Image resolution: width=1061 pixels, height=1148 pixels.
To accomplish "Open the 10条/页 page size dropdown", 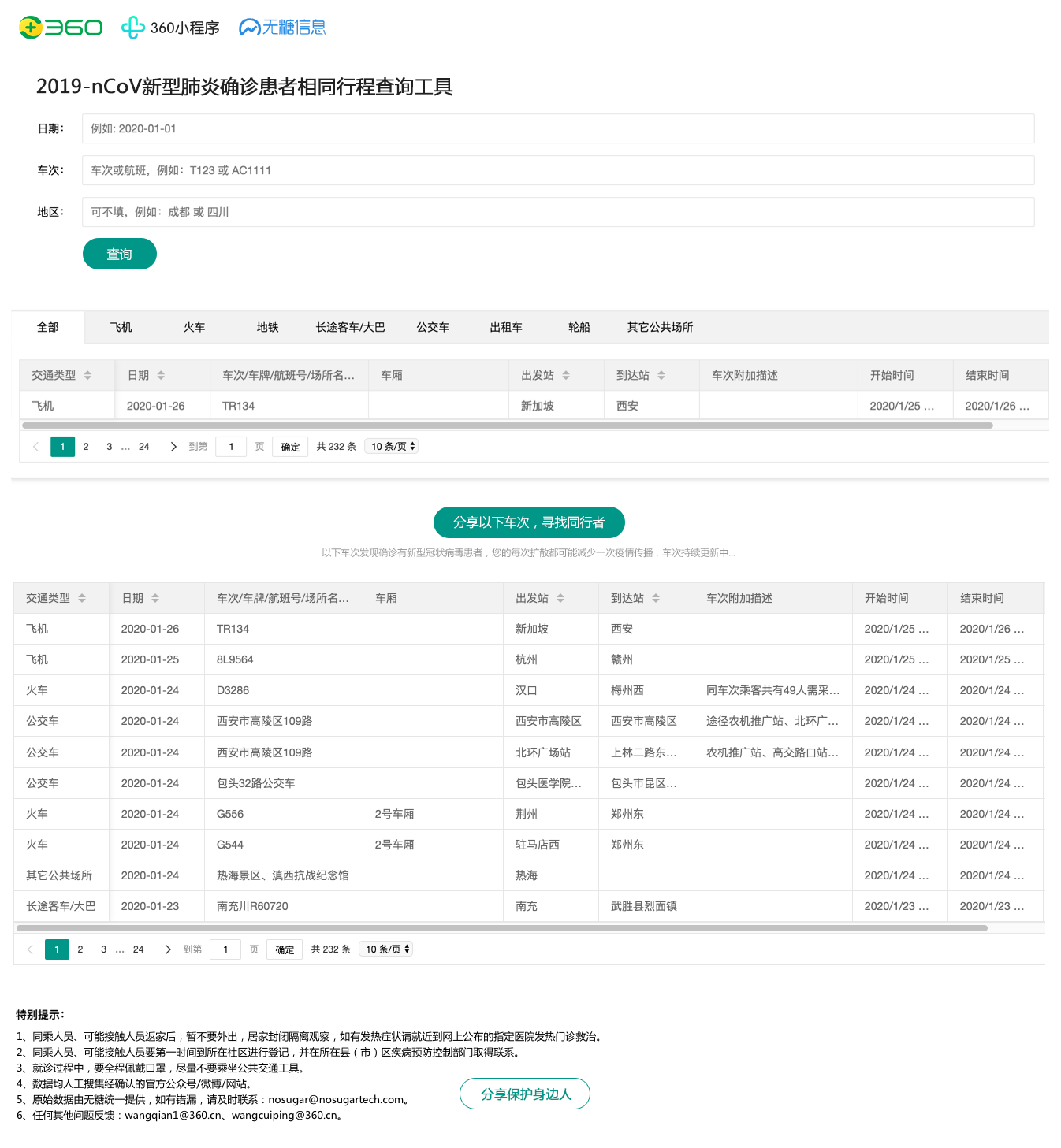I will (x=390, y=446).
